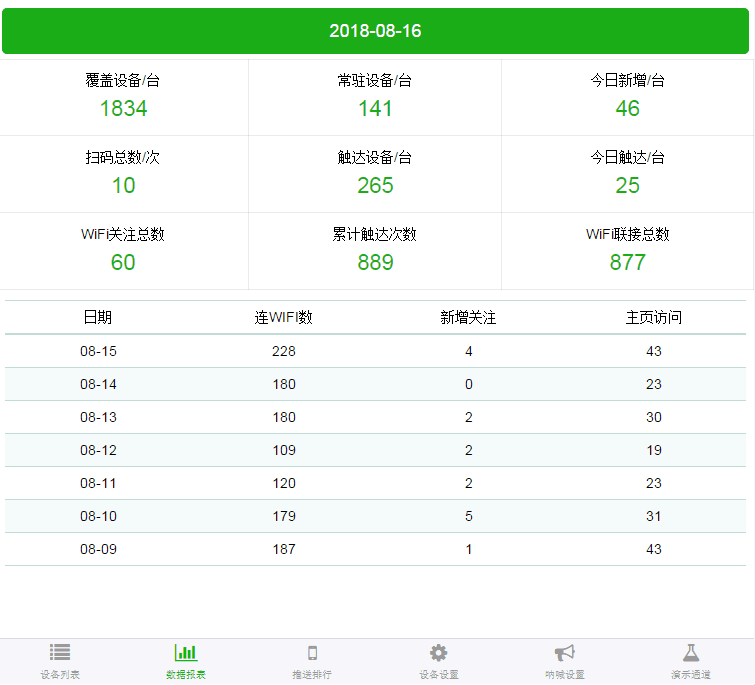Open the 设备设置 gear icon
755x685 pixels.
(x=438, y=653)
